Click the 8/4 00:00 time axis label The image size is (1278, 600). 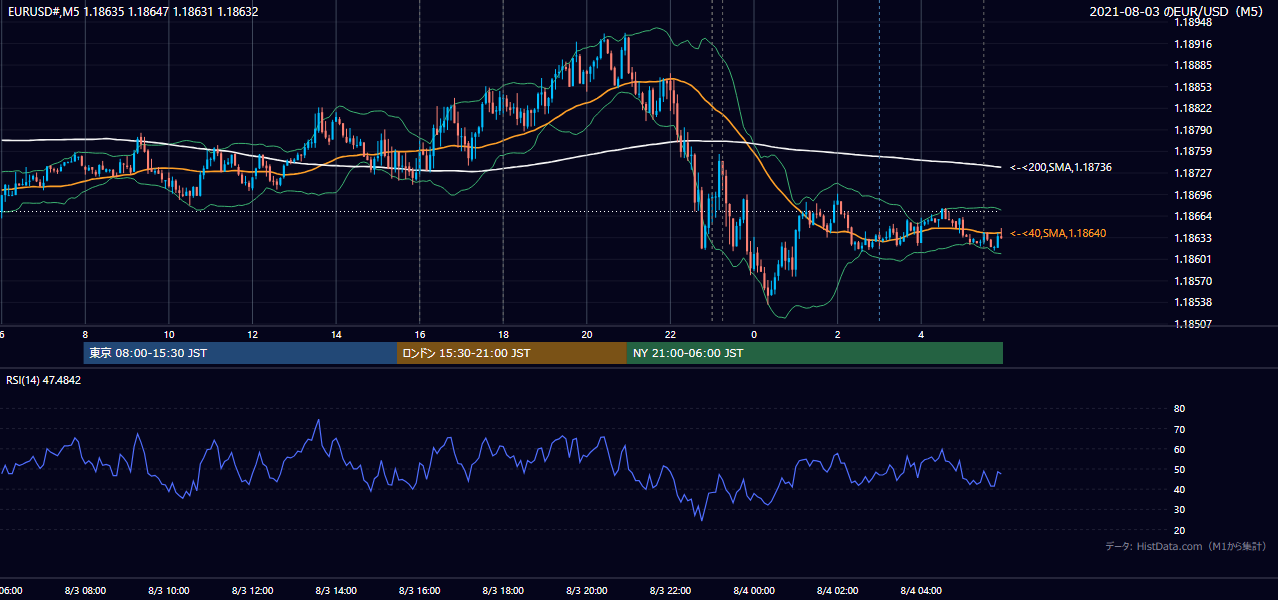(x=754, y=591)
